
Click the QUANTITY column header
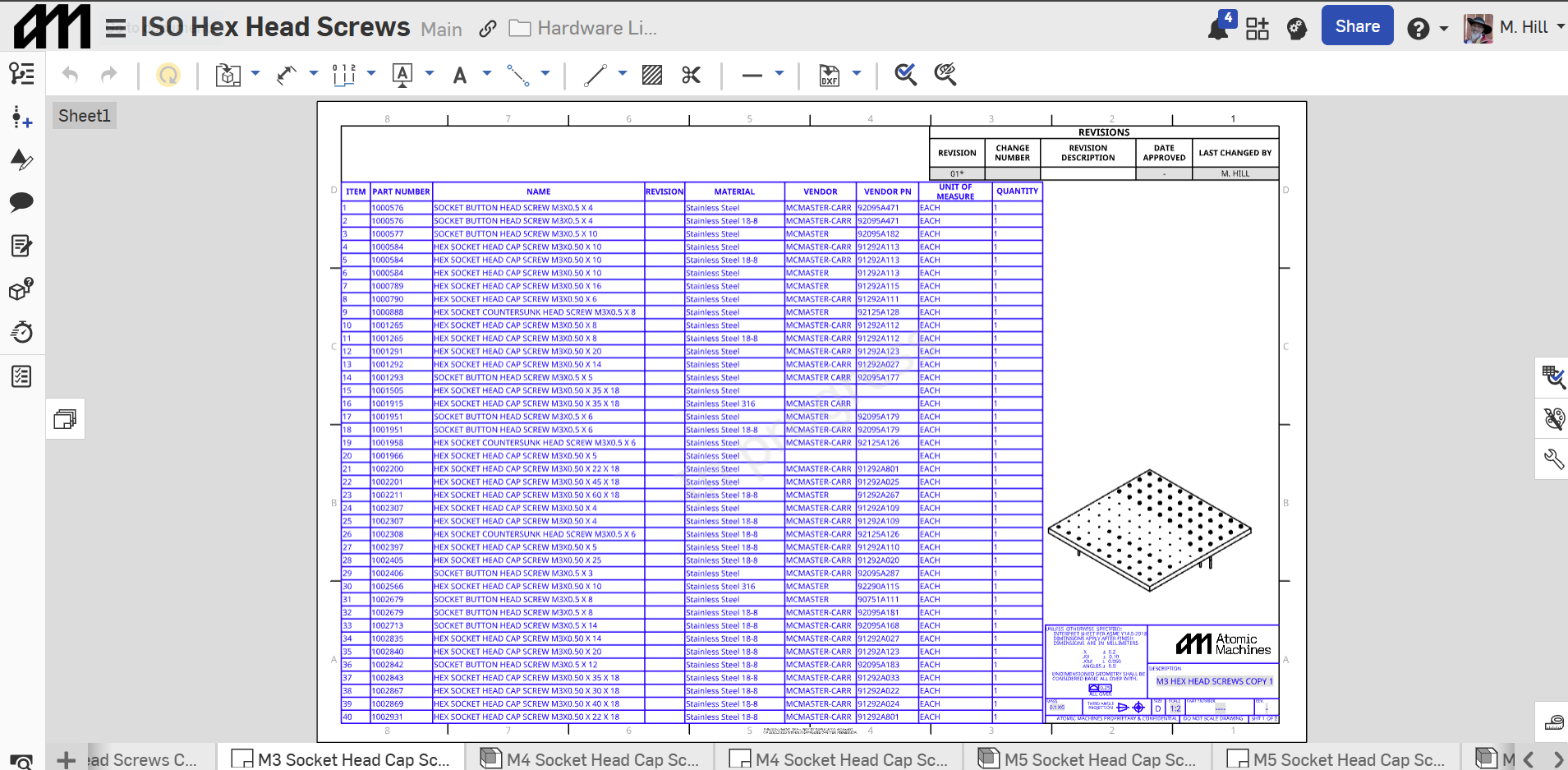point(1017,191)
